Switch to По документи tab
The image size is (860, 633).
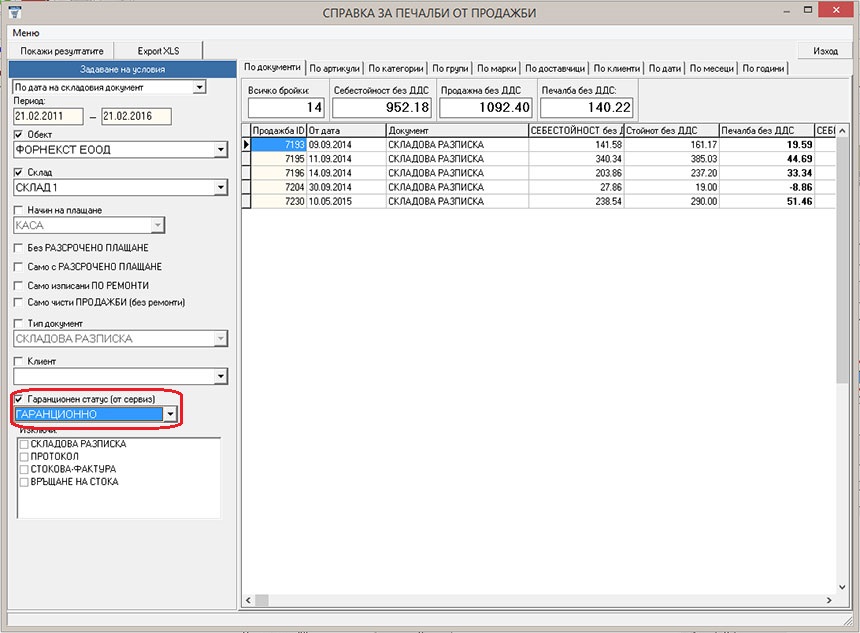tap(272, 67)
